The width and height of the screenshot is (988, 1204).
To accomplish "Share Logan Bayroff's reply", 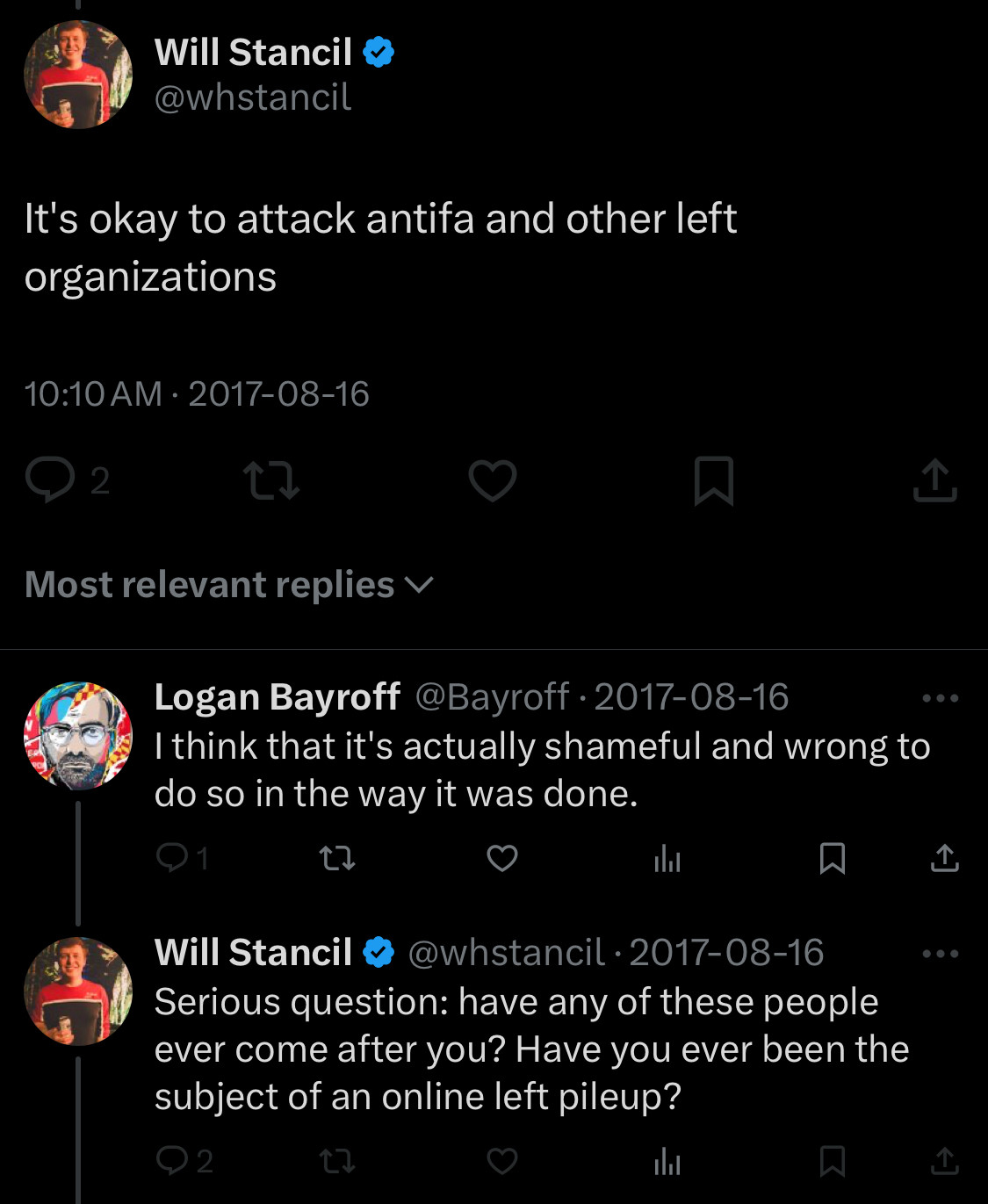I will [944, 857].
